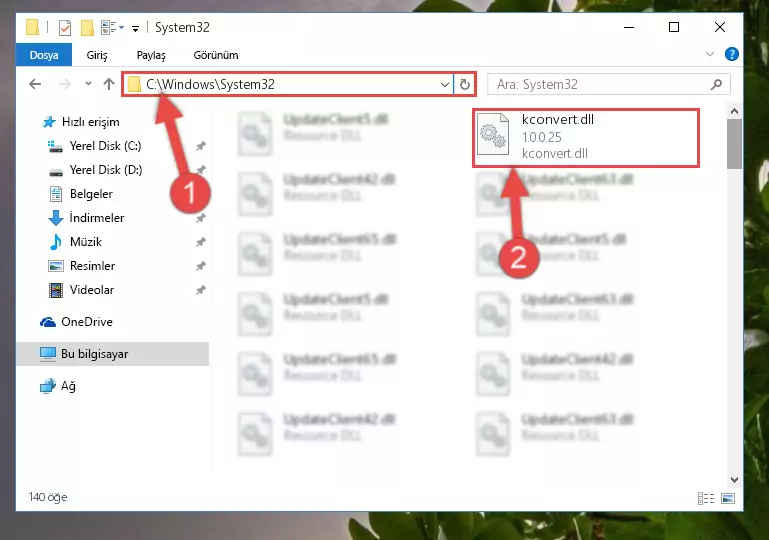Image resolution: width=769 pixels, height=540 pixels.
Task: Close the System32 window
Action: 719,27
